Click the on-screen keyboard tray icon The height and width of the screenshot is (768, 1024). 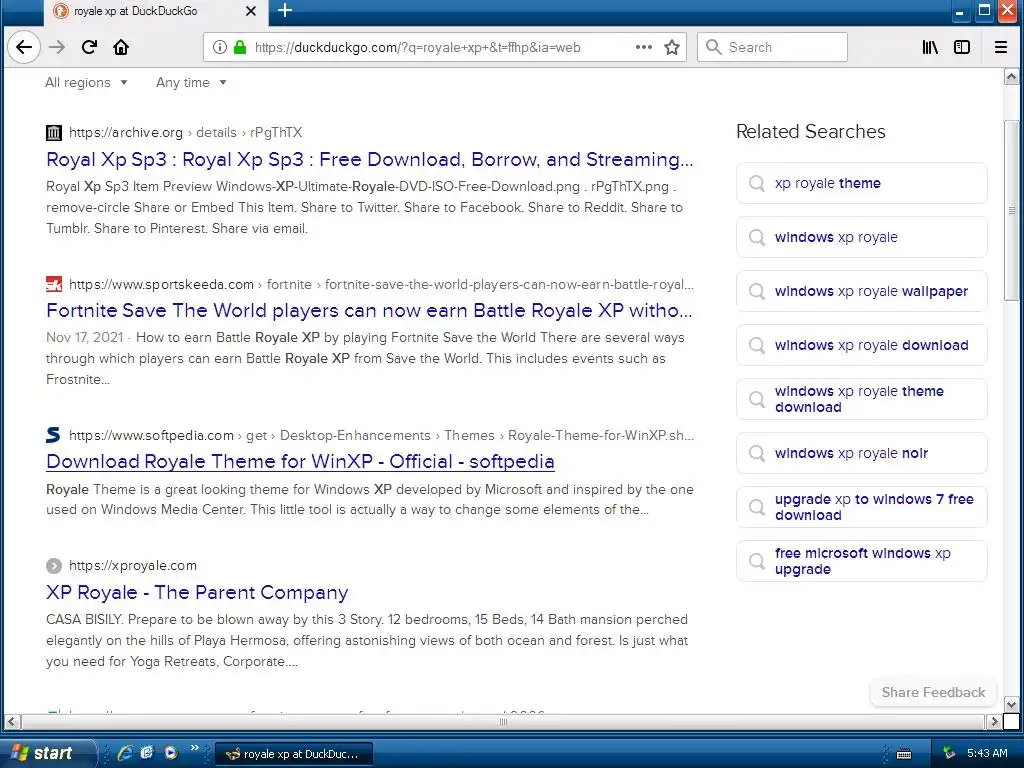(904, 754)
